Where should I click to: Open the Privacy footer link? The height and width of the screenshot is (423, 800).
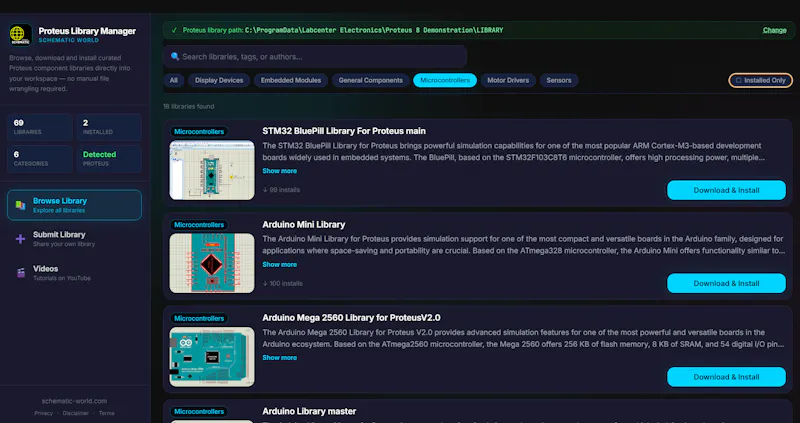[43, 413]
